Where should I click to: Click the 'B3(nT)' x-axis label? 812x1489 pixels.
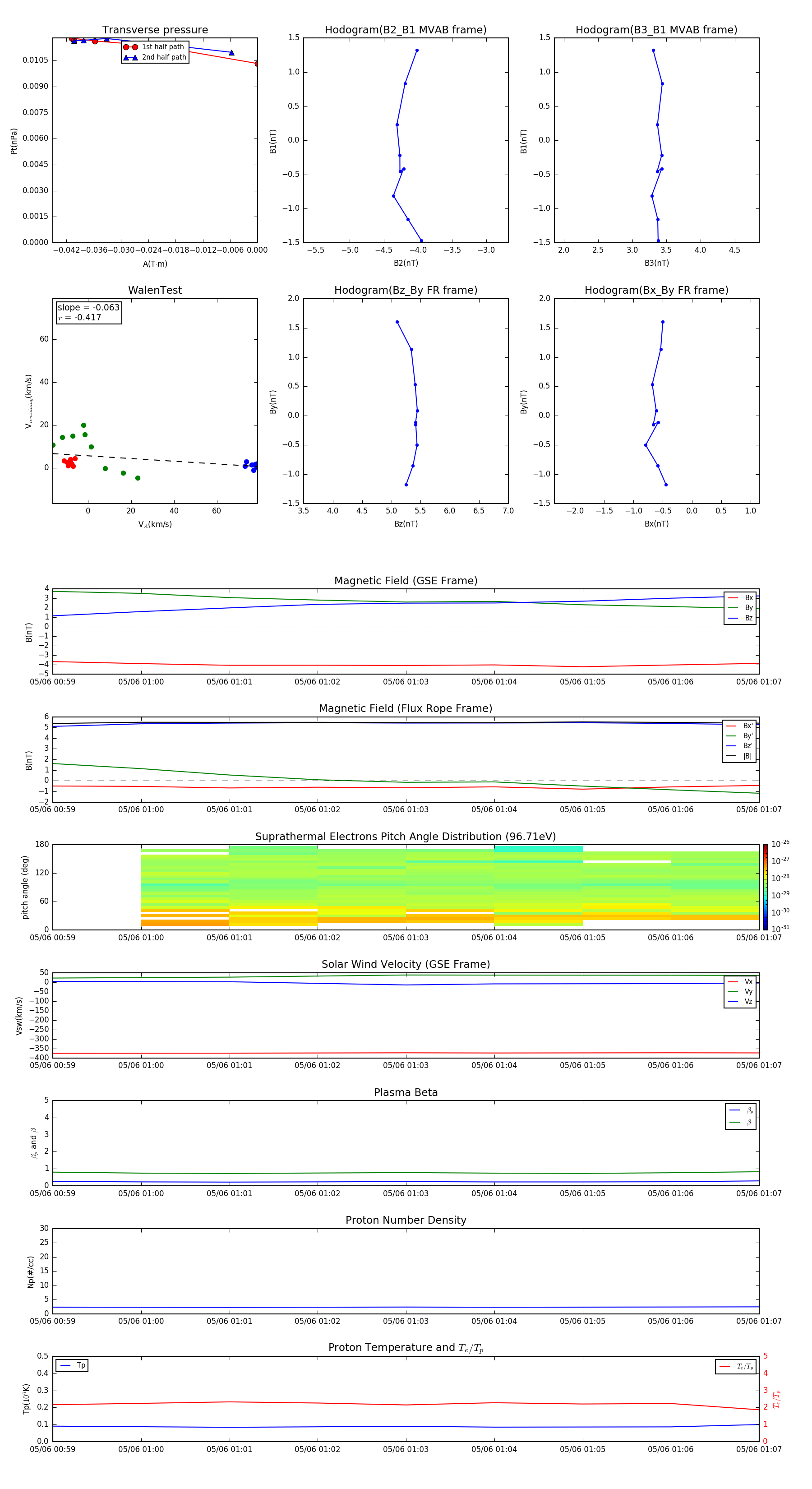point(656,263)
